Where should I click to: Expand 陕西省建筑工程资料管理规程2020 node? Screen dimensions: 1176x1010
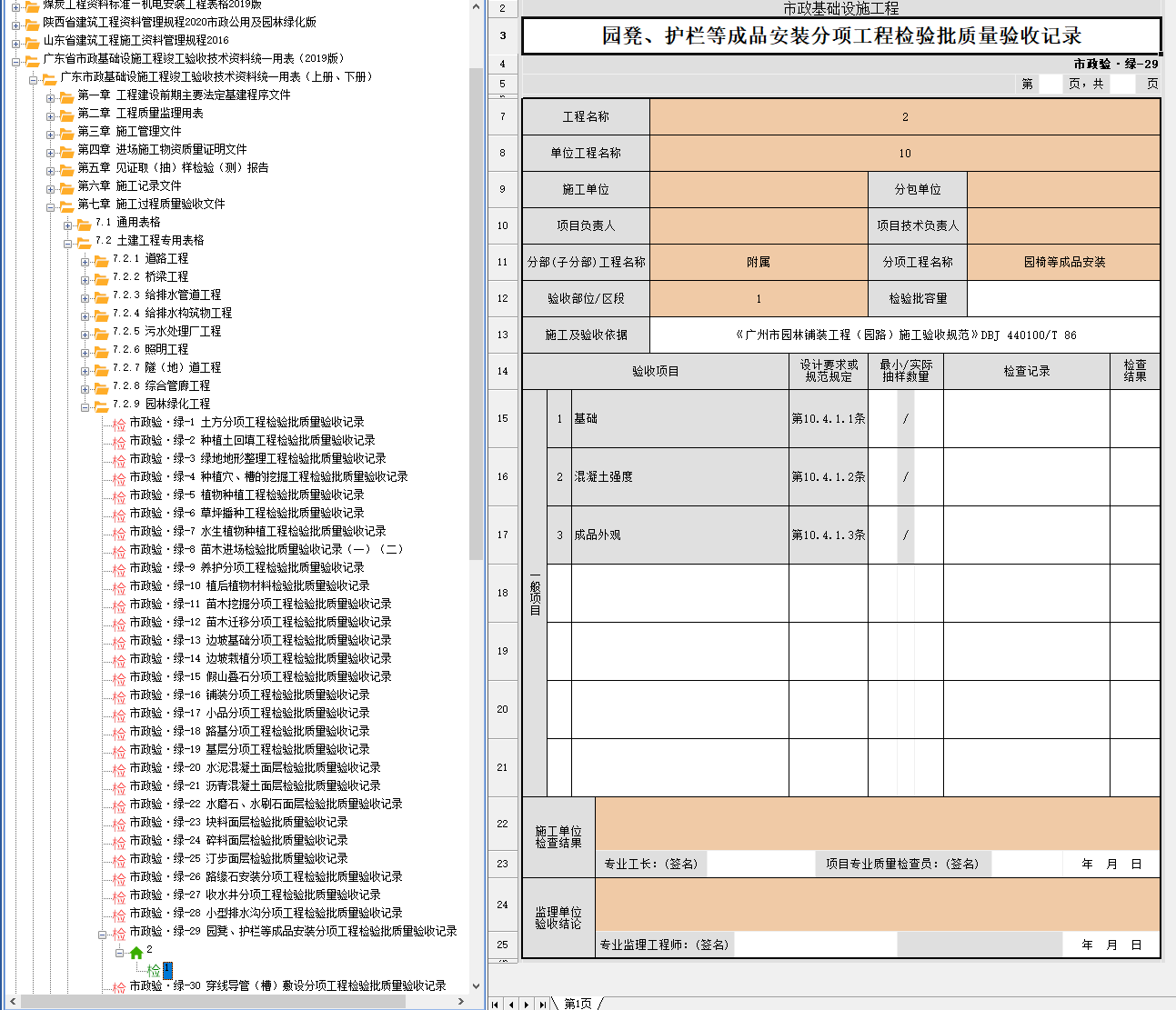[16, 24]
